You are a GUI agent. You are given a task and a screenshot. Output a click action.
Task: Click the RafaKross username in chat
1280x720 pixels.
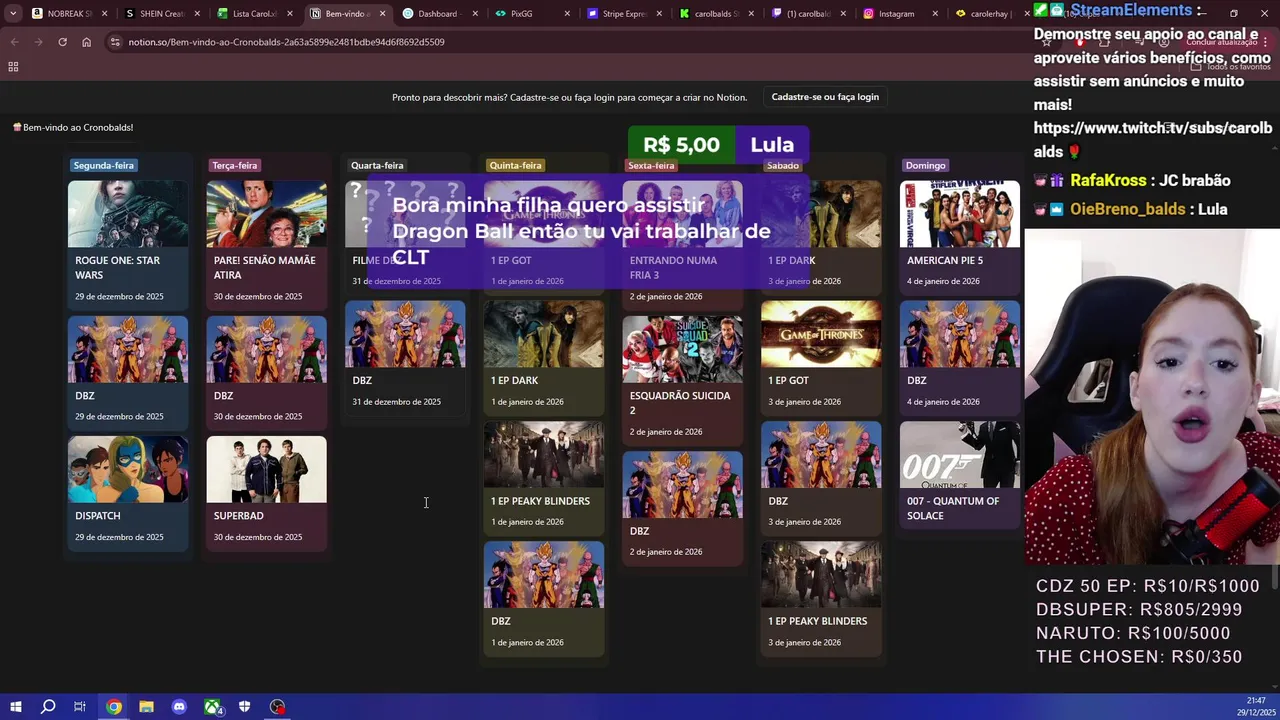click(x=1108, y=181)
